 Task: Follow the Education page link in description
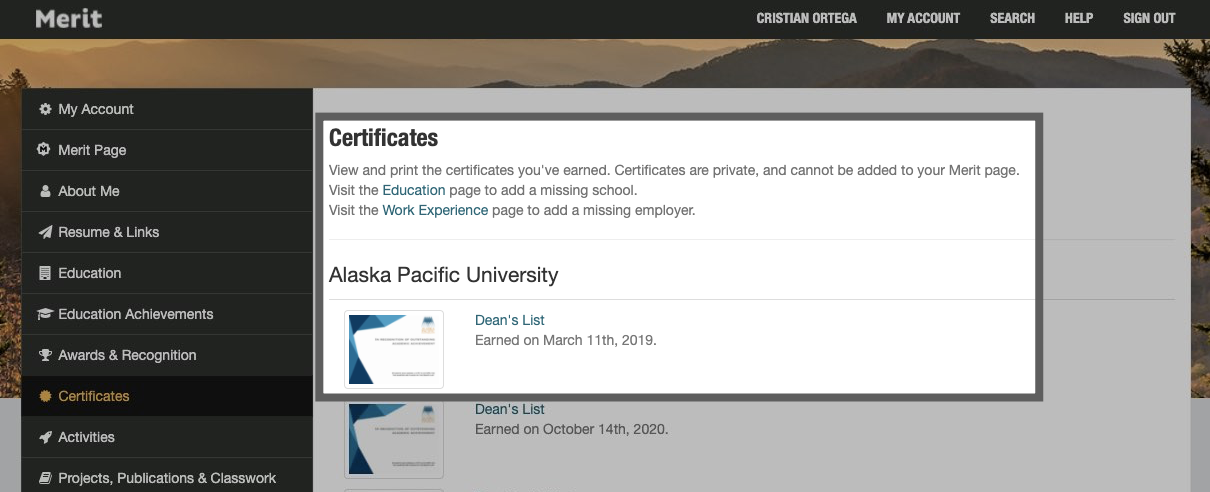(414, 190)
